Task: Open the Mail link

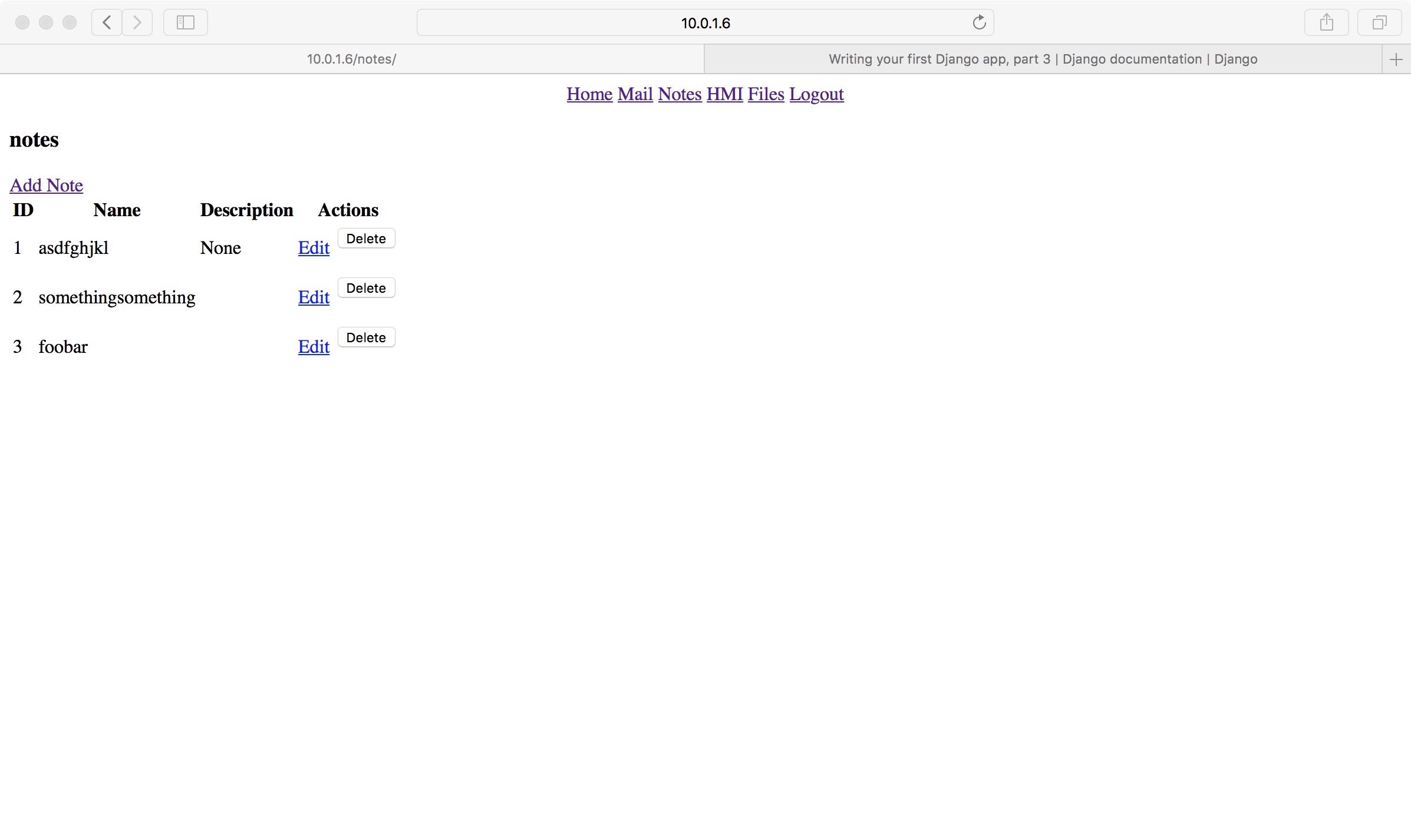Action: click(x=635, y=94)
